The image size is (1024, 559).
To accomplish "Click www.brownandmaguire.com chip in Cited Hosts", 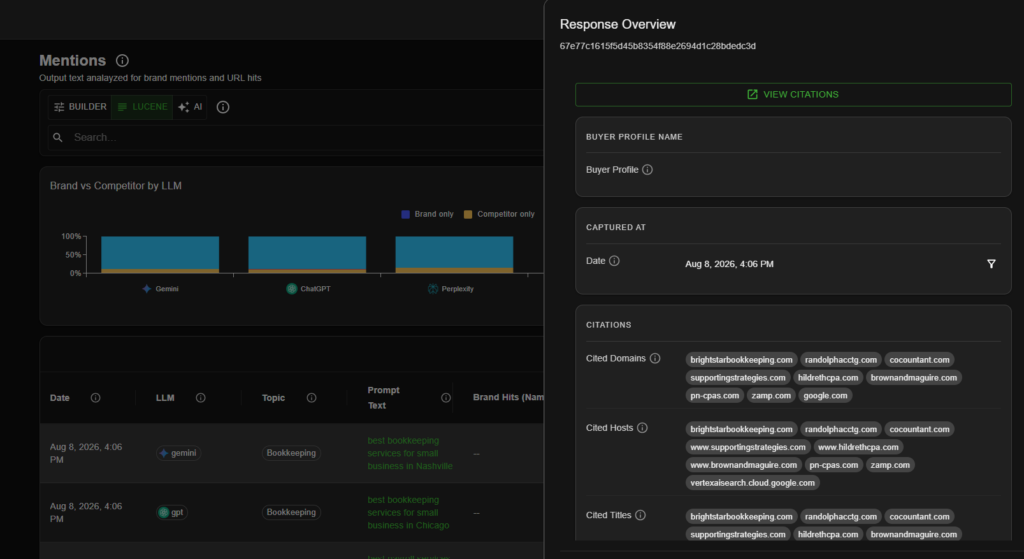I will [743, 465].
